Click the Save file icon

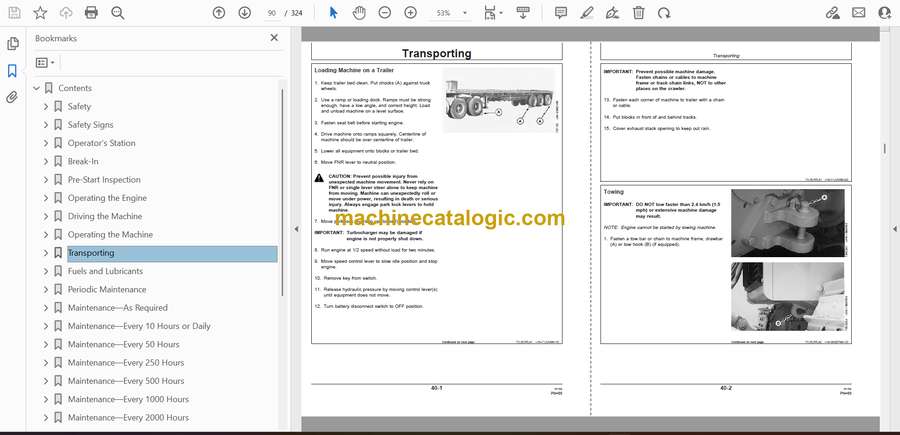pos(14,13)
